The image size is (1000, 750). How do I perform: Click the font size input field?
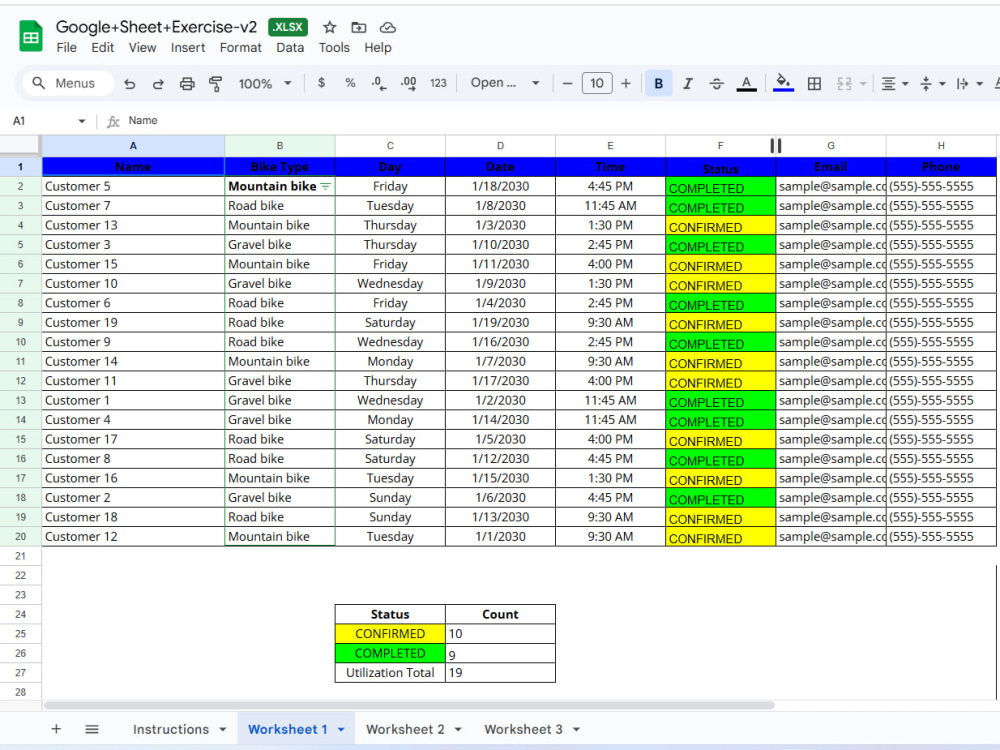click(x=597, y=84)
